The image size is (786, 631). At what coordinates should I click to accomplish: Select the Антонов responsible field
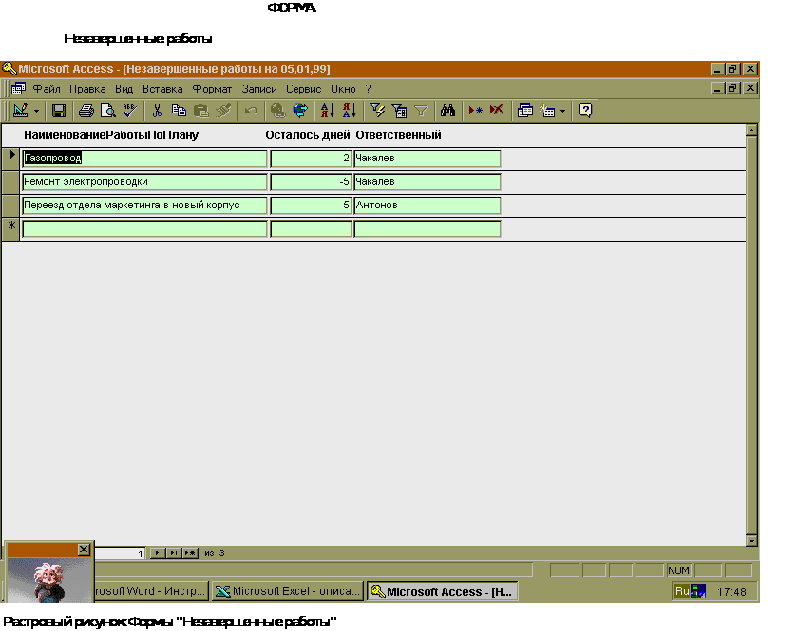tap(426, 205)
